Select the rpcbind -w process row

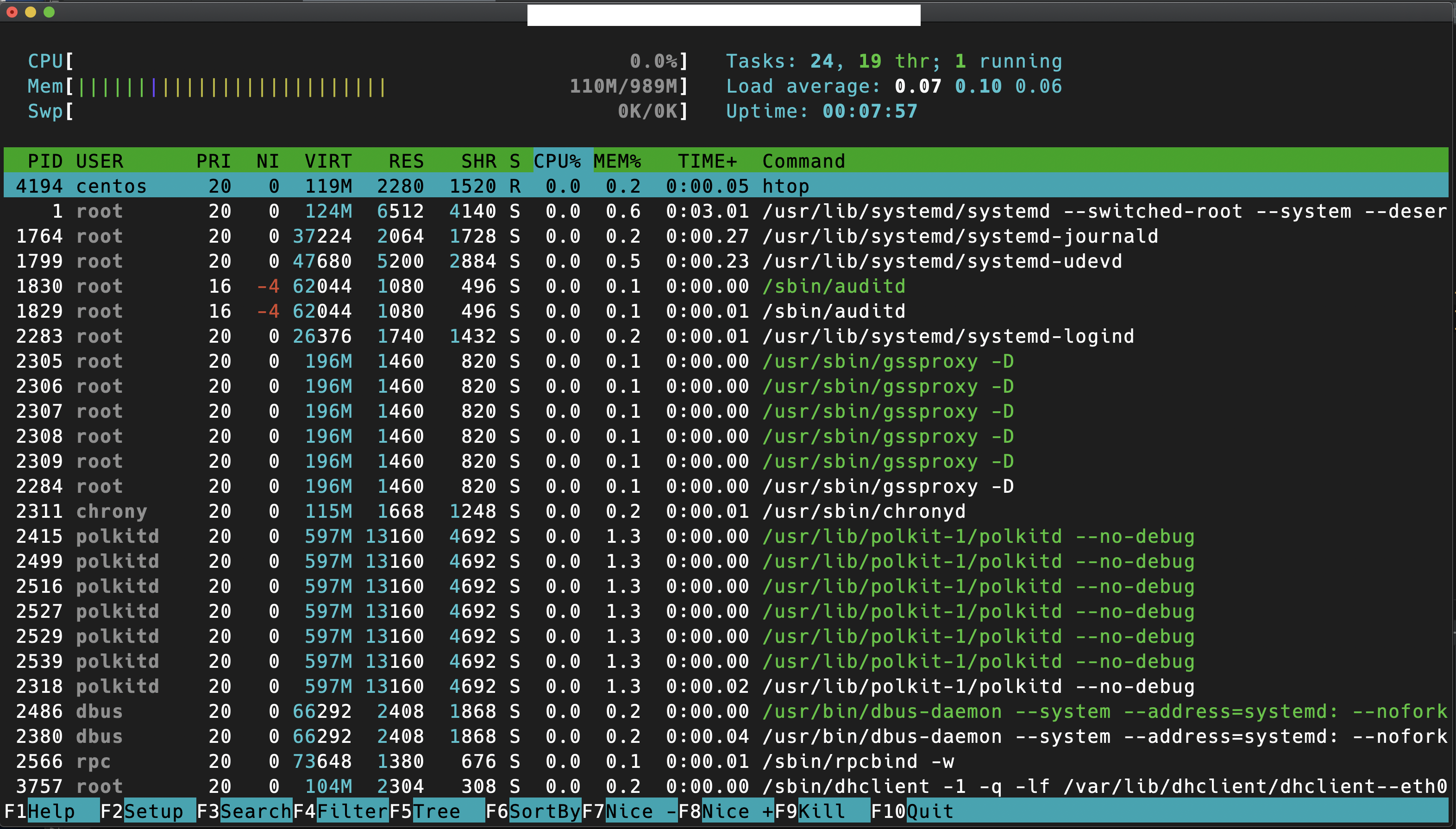coord(857,761)
